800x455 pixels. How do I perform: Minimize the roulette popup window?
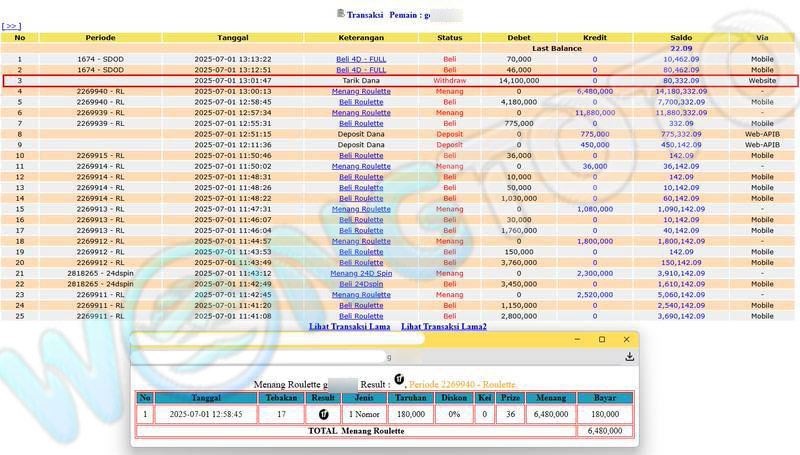(x=576, y=340)
